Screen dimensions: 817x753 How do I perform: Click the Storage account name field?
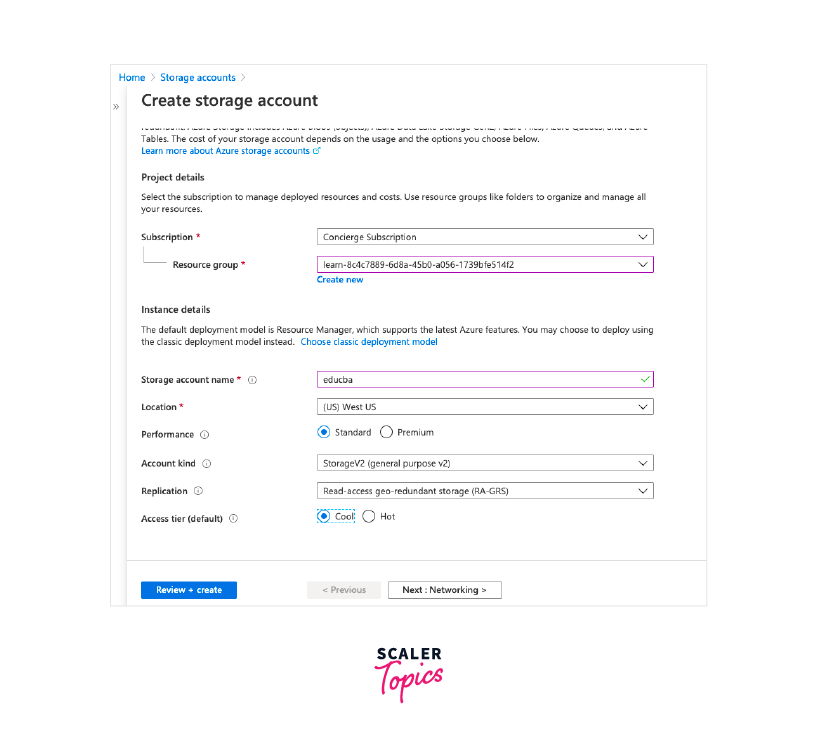(476, 380)
